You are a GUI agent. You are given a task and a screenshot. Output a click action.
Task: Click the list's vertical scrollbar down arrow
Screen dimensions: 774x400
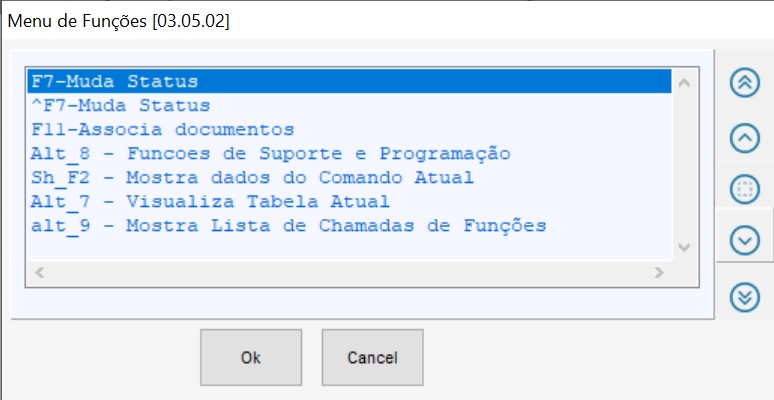point(684,246)
